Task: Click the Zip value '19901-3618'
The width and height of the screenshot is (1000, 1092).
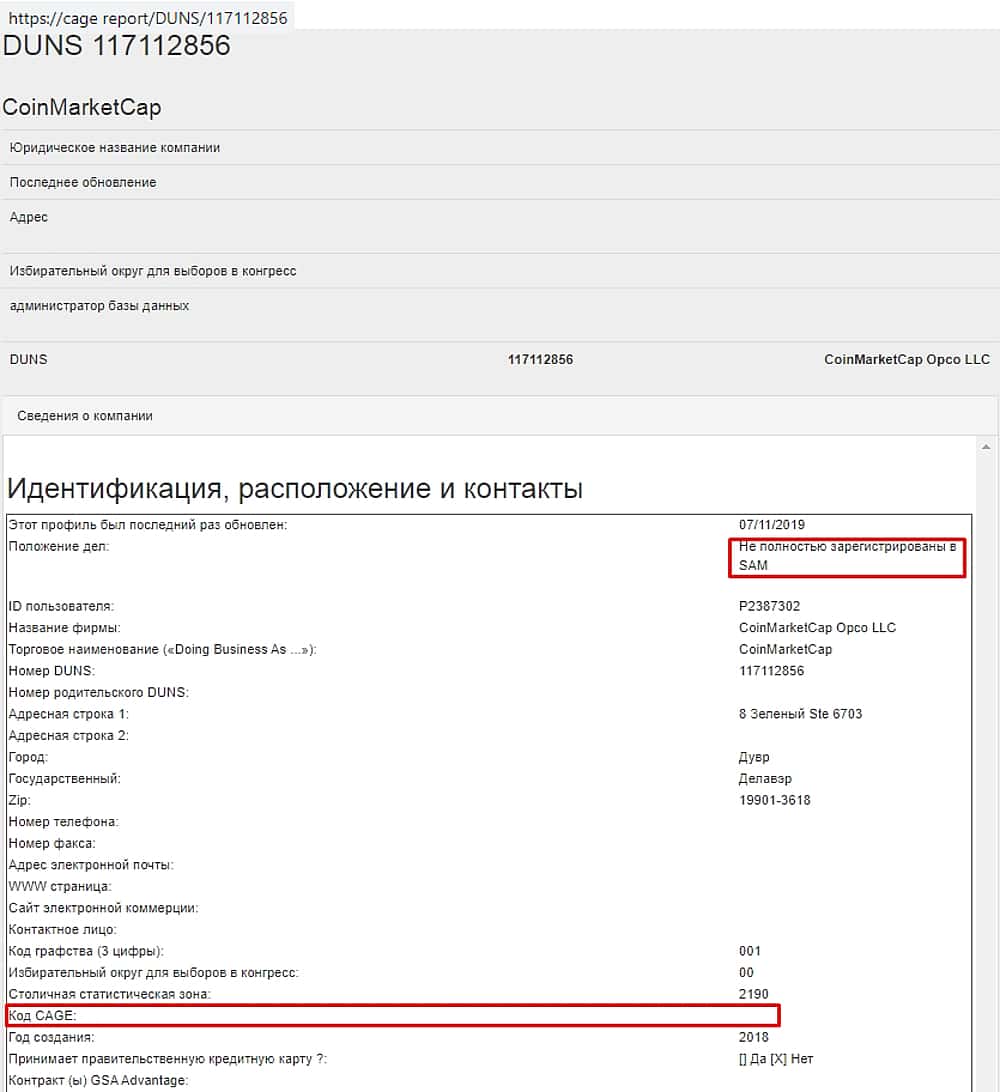Action: tap(774, 800)
